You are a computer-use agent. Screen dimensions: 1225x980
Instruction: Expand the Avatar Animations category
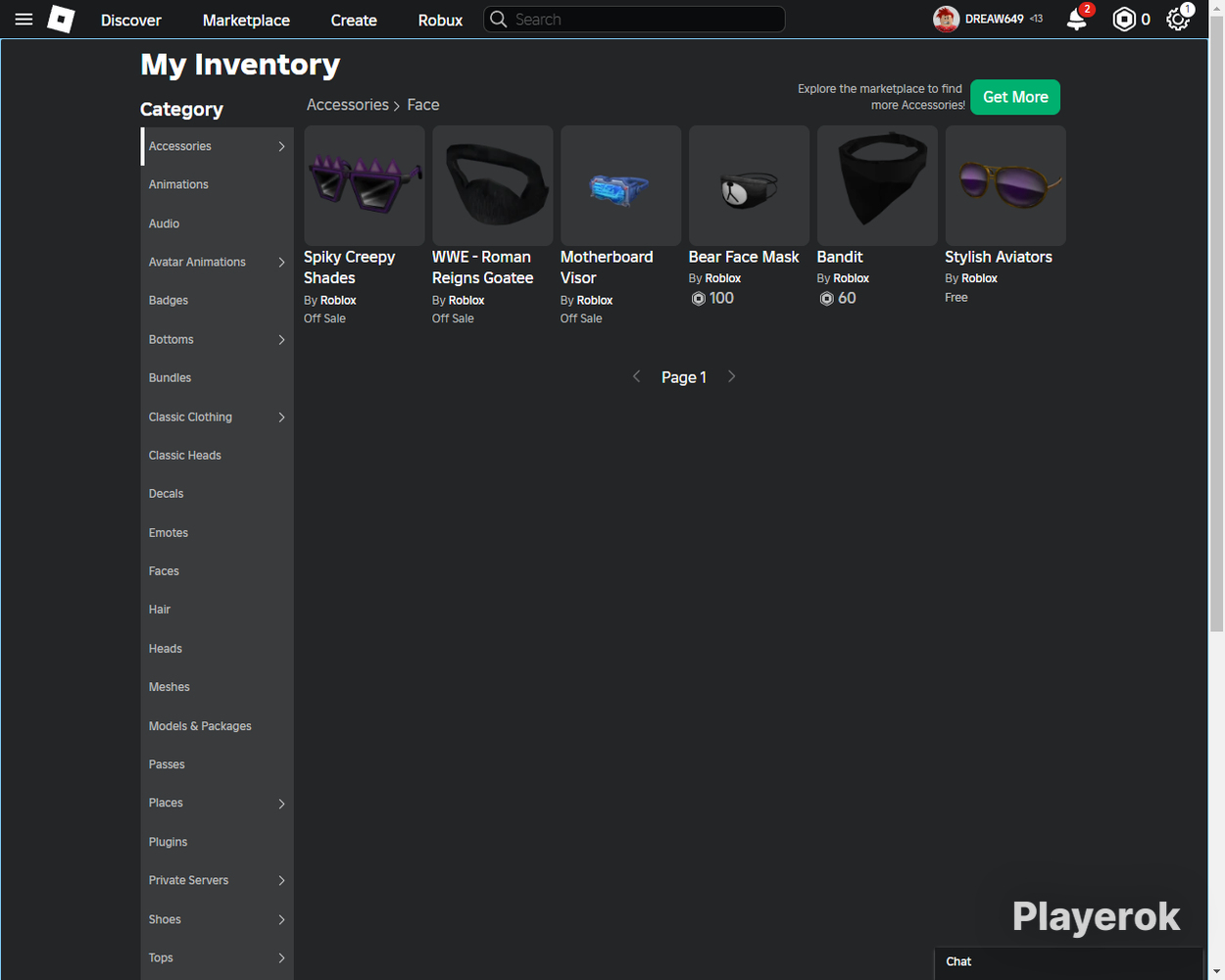click(x=217, y=262)
